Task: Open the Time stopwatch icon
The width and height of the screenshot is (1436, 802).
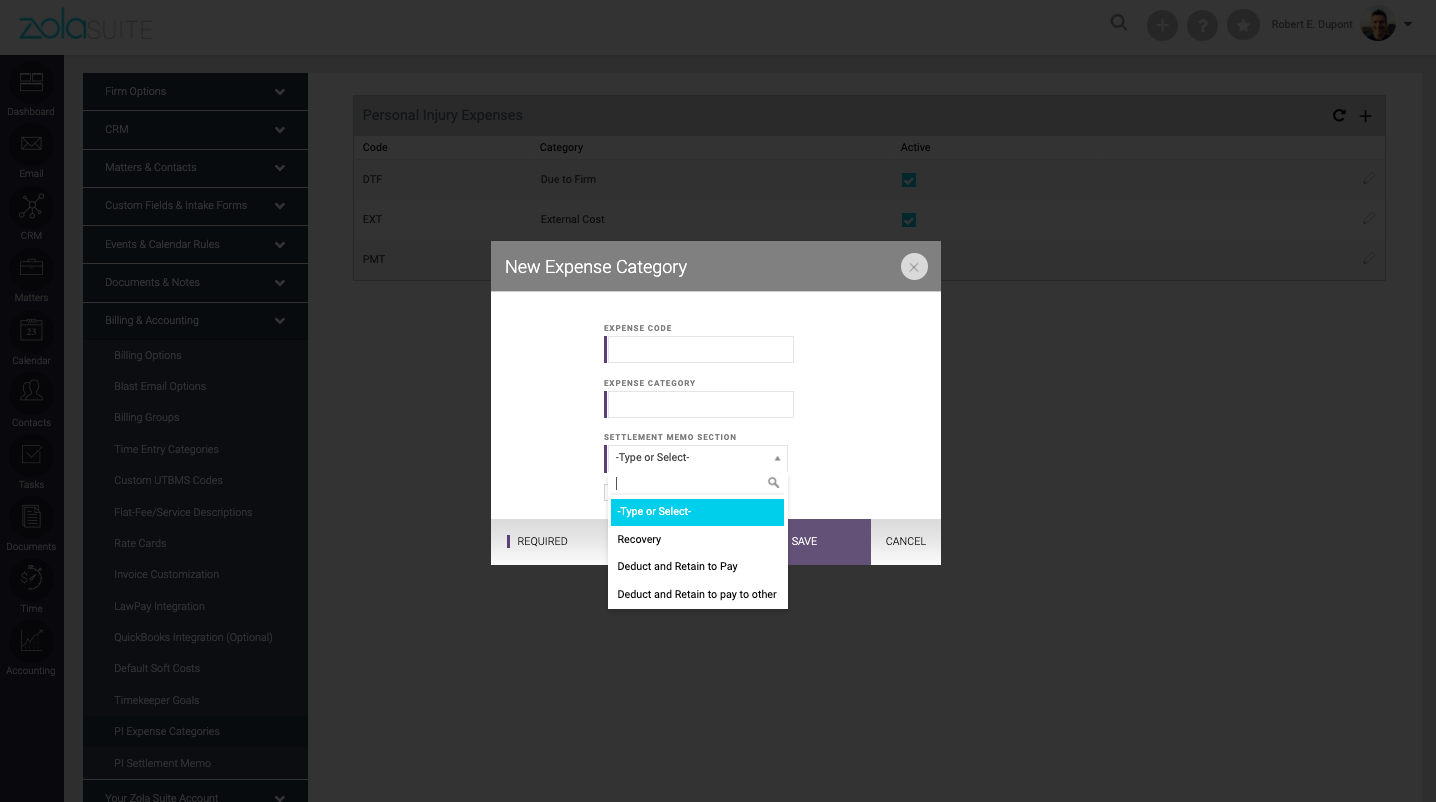Action: point(31,579)
